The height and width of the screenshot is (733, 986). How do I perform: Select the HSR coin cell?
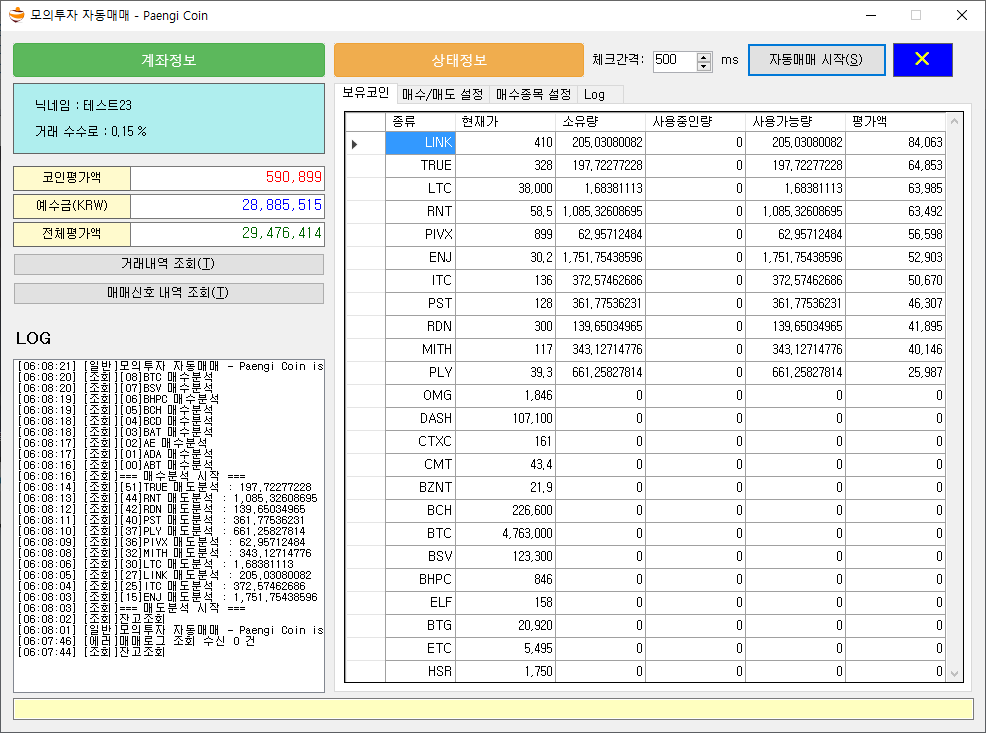pyautogui.click(x=420, y=671)
